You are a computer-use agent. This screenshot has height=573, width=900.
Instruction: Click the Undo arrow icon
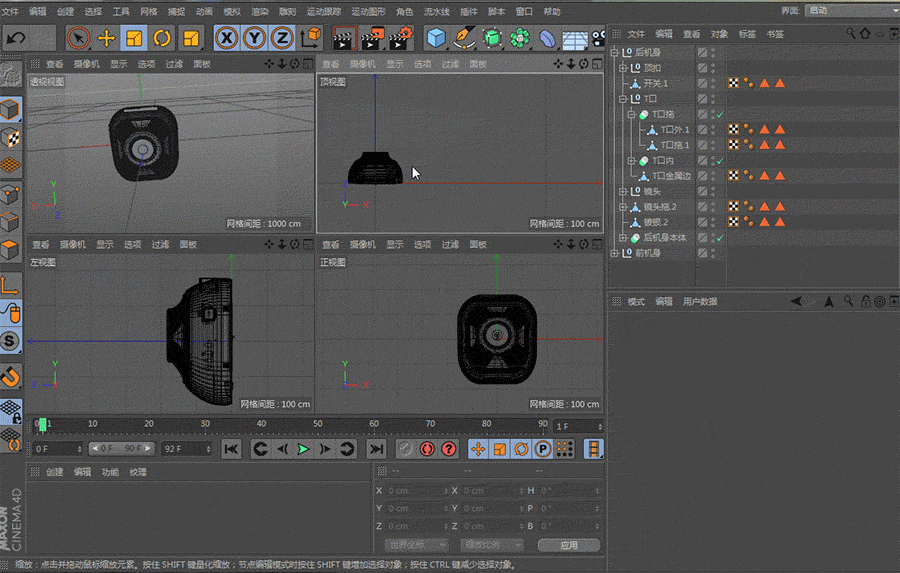click(15, 38)
